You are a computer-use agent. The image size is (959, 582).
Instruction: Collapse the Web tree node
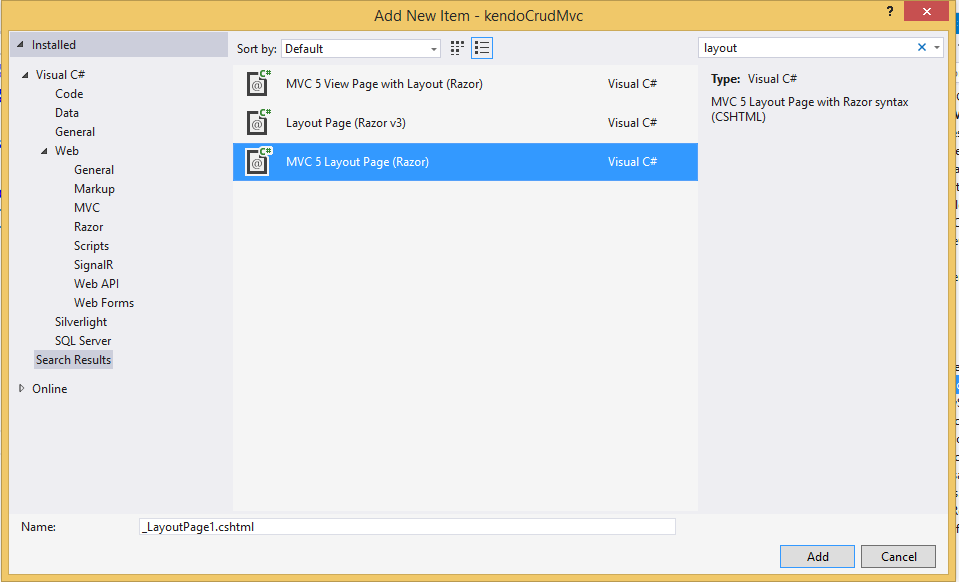click(45, 151)
